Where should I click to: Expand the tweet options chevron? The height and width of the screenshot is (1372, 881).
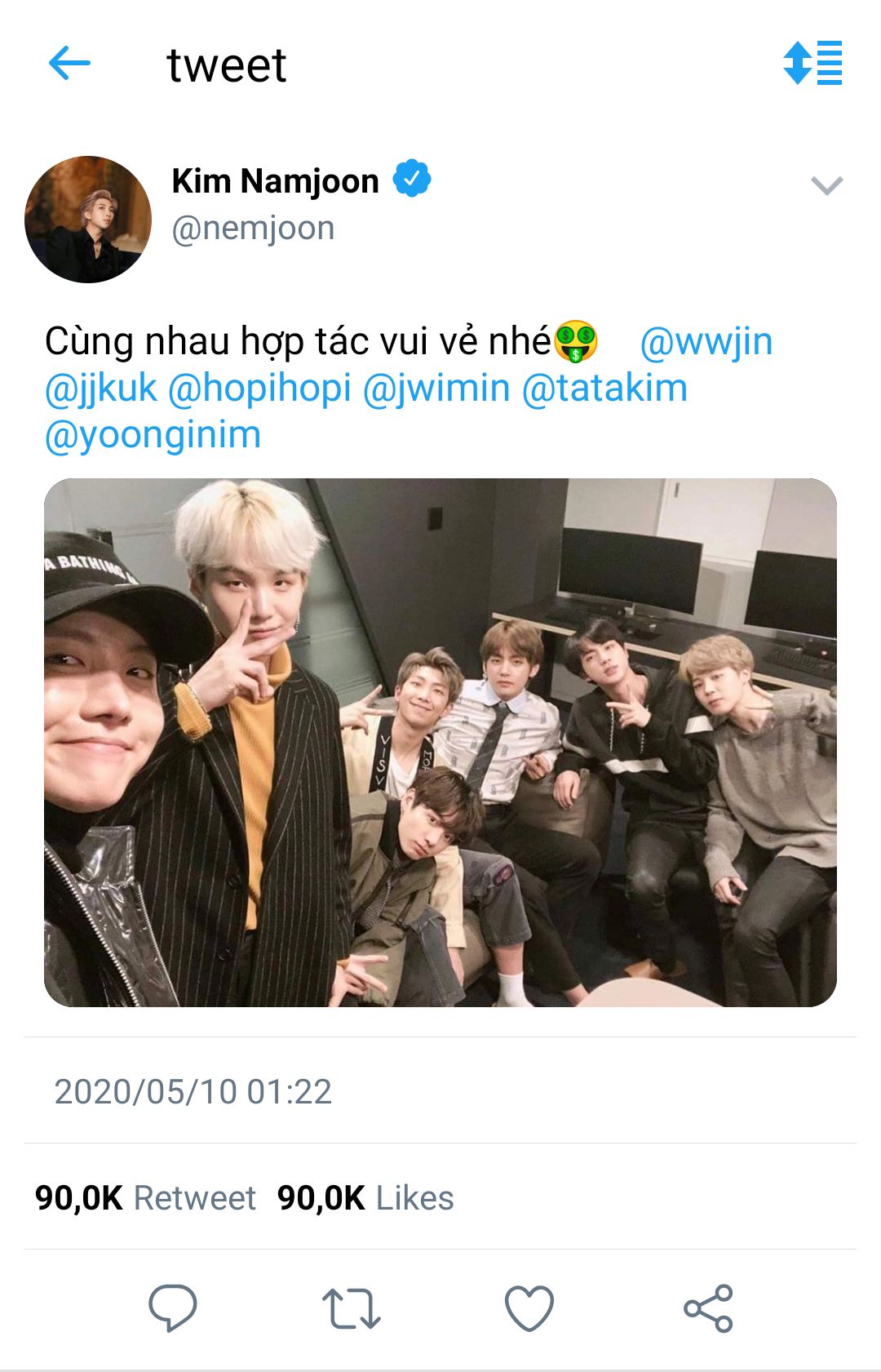[826, 186]
